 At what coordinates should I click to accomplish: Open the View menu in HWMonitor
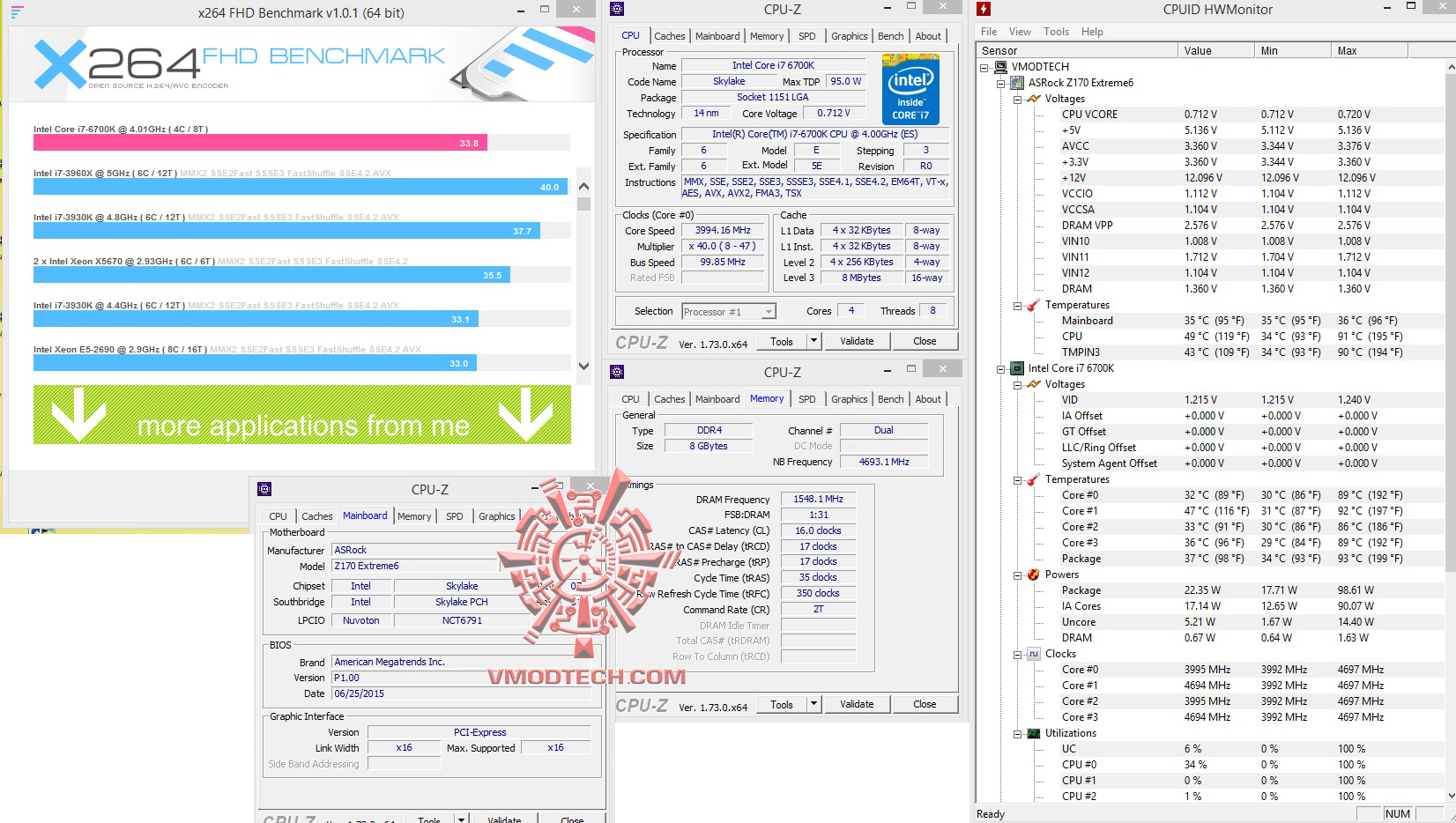tap(1020, 32)
